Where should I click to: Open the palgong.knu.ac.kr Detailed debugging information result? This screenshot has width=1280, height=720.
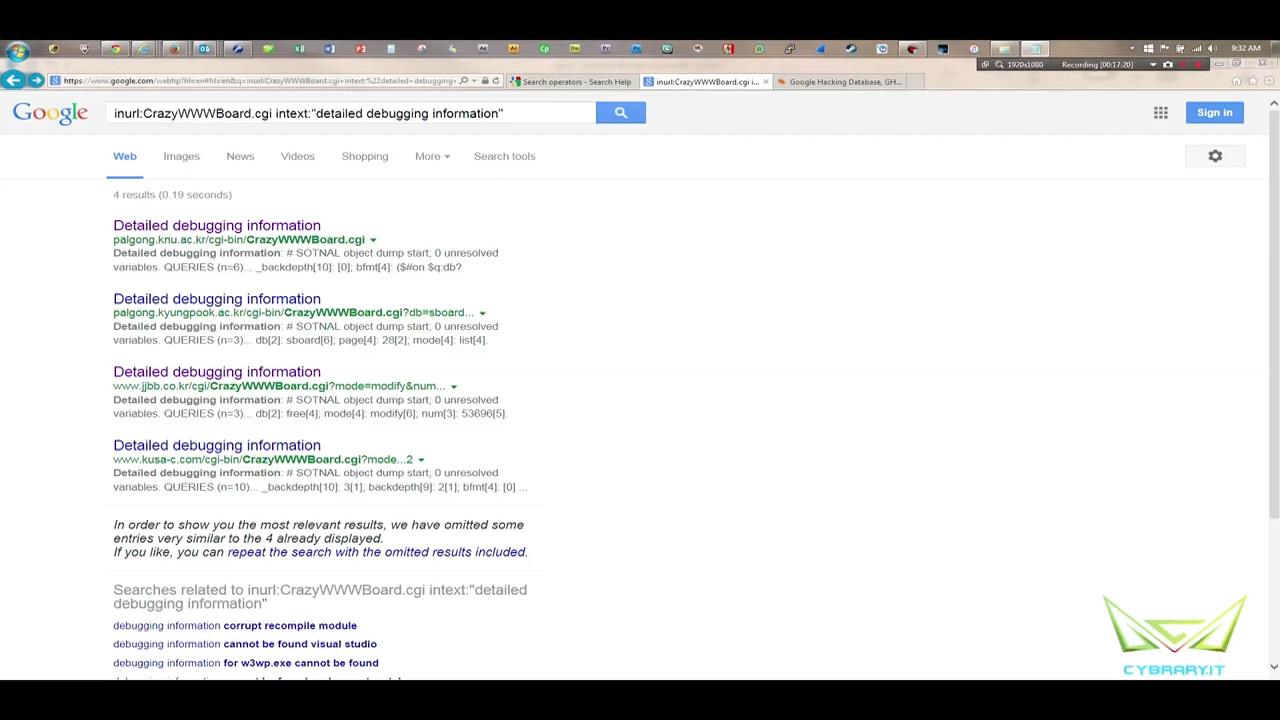coord(217,225)
